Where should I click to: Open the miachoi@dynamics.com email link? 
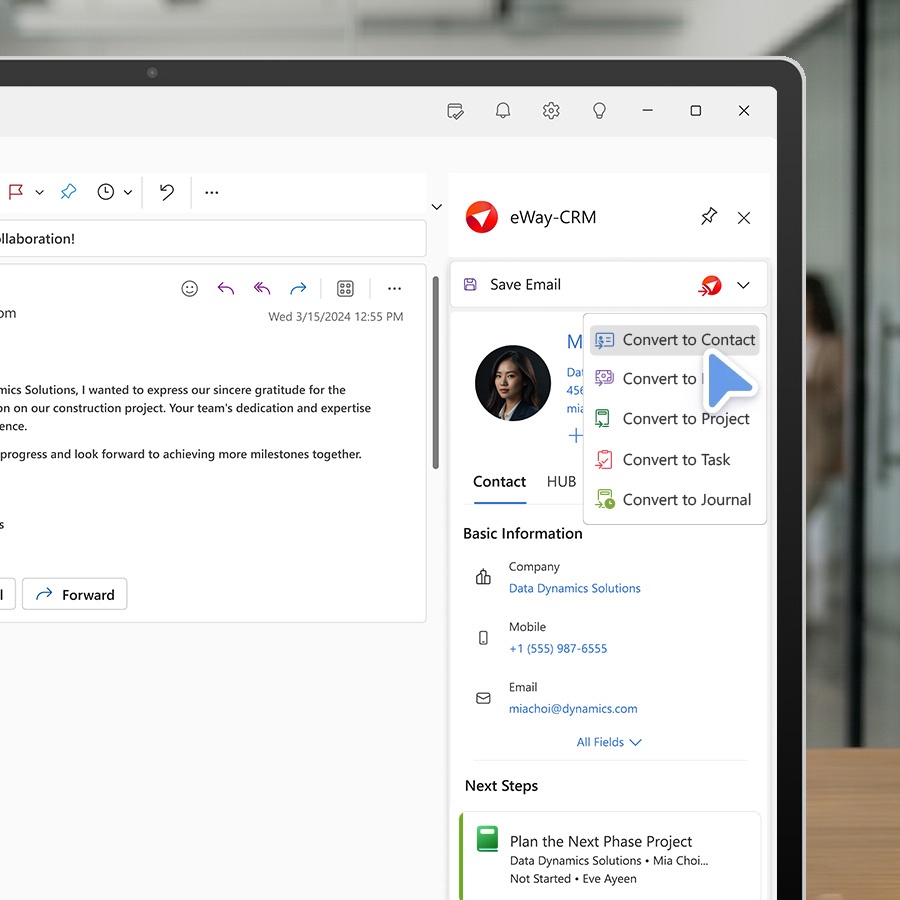click(573, 709)
